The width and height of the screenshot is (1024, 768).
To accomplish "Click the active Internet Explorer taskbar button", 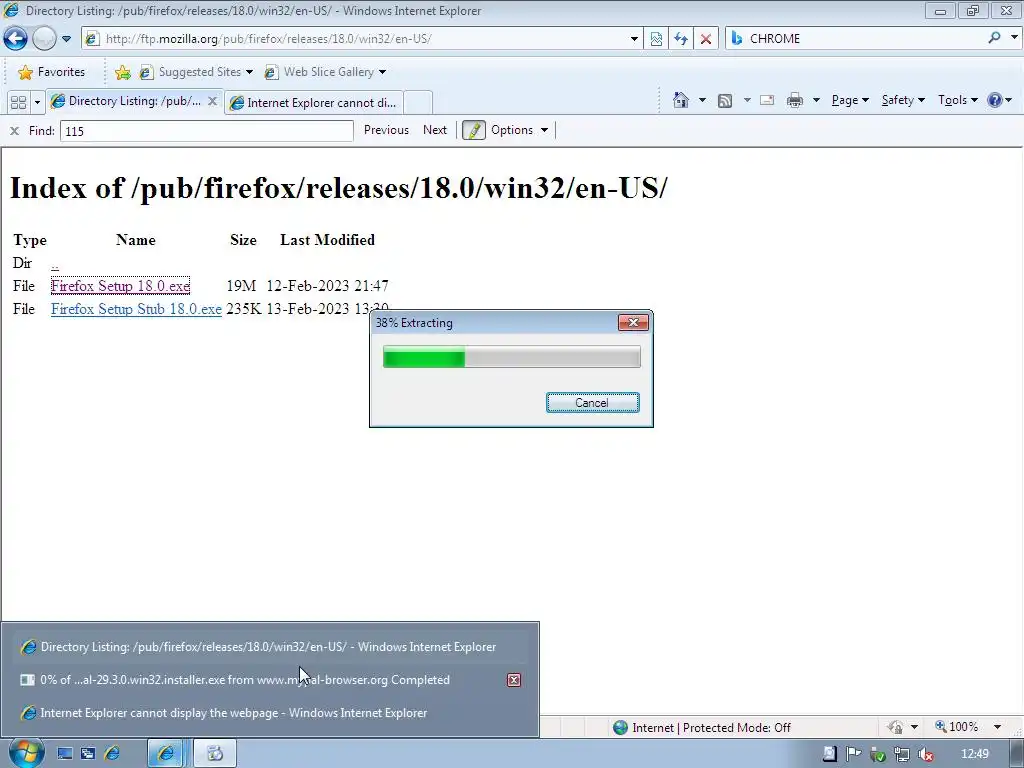I will (166, 754).
